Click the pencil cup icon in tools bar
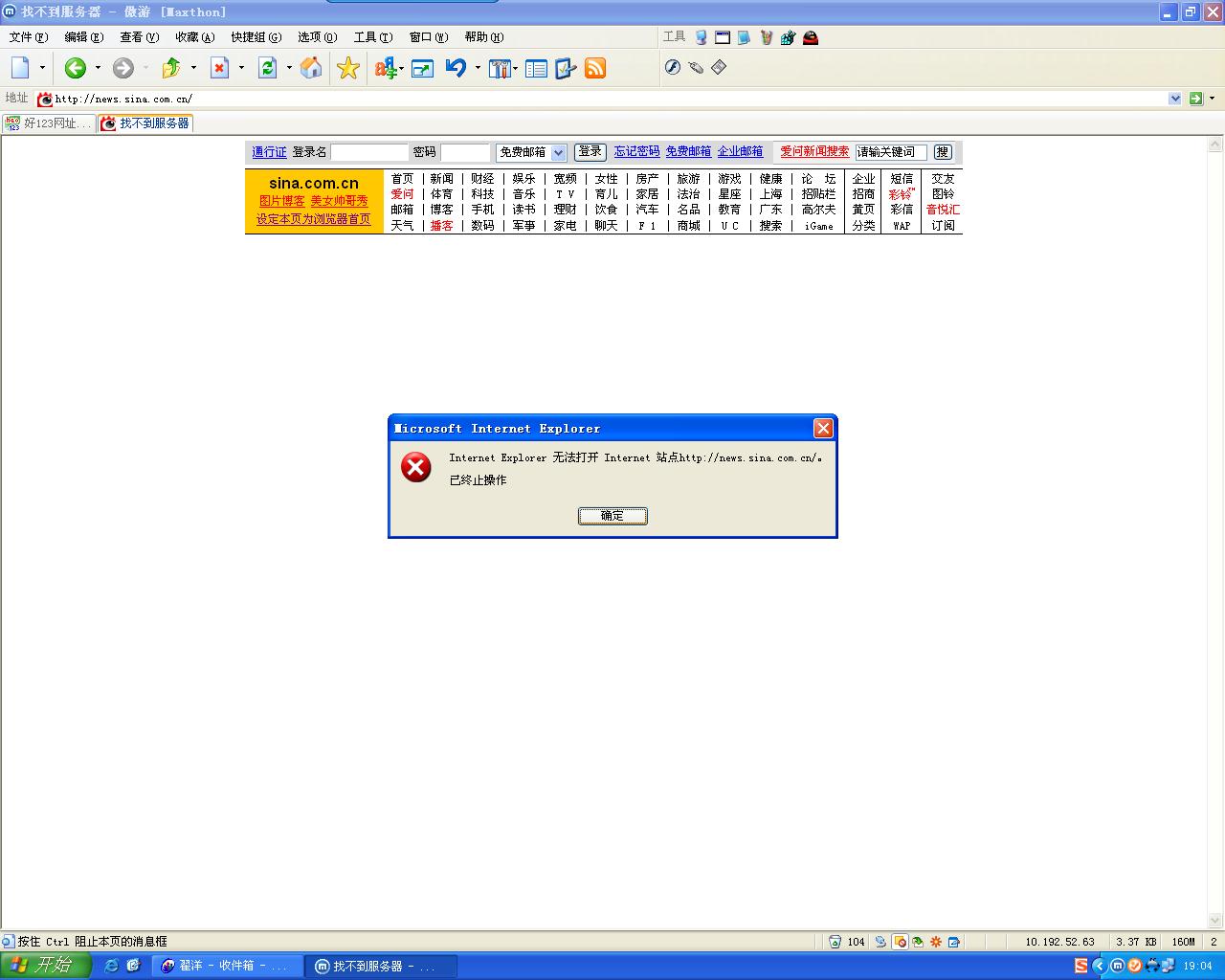The image size is (1225, 980). [766, 37]
